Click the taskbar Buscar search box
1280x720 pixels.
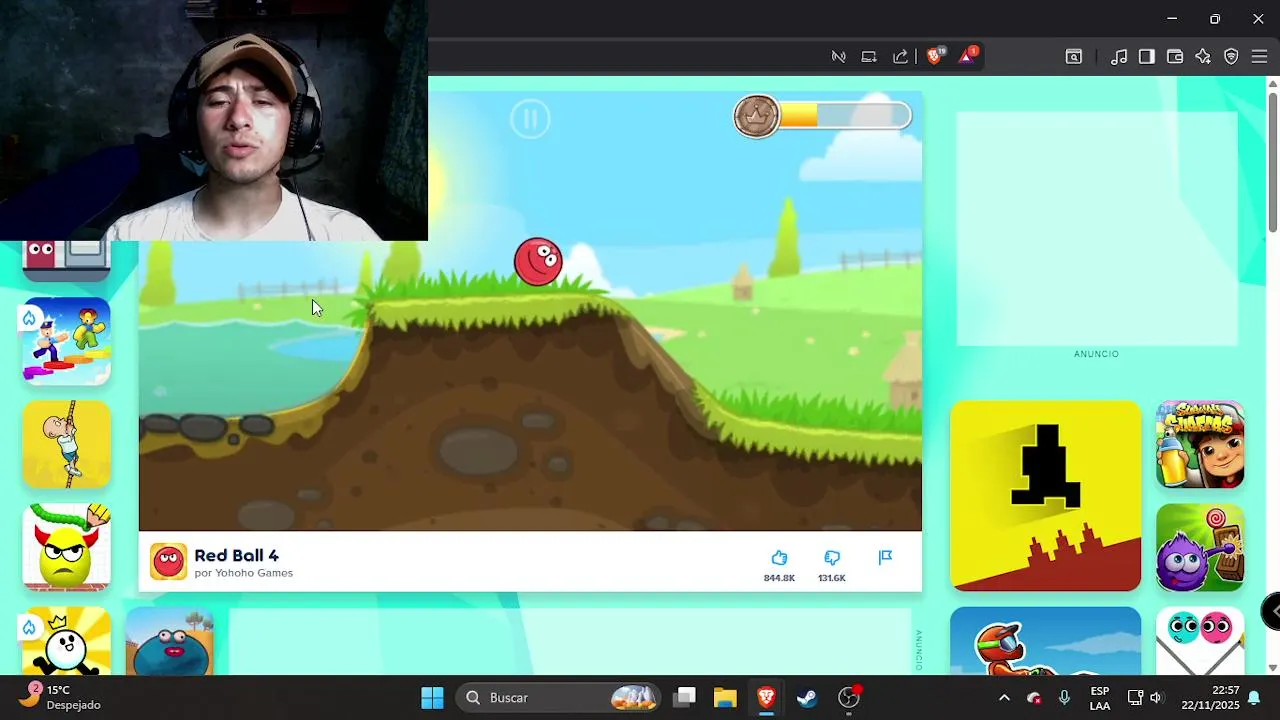[558, 697]
